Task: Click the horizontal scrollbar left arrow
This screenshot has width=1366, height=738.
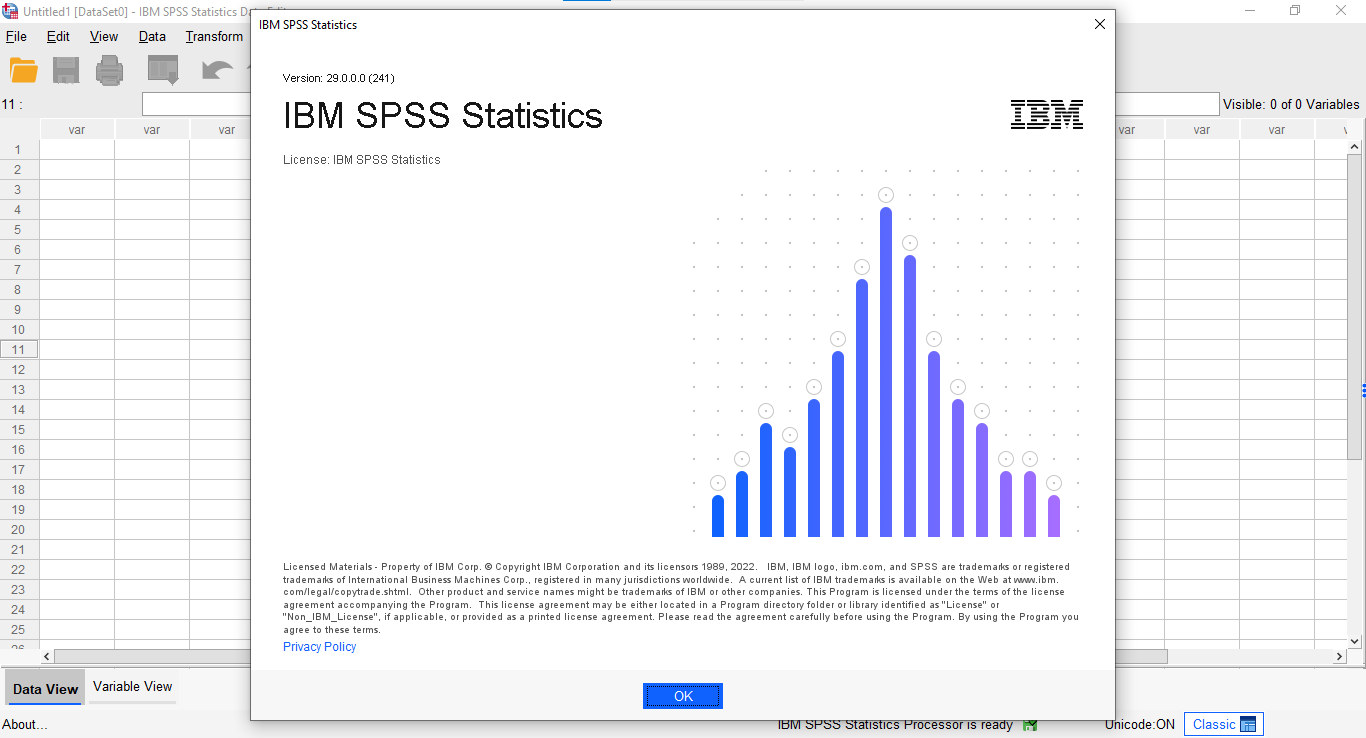Action: [x=47, y=657]
